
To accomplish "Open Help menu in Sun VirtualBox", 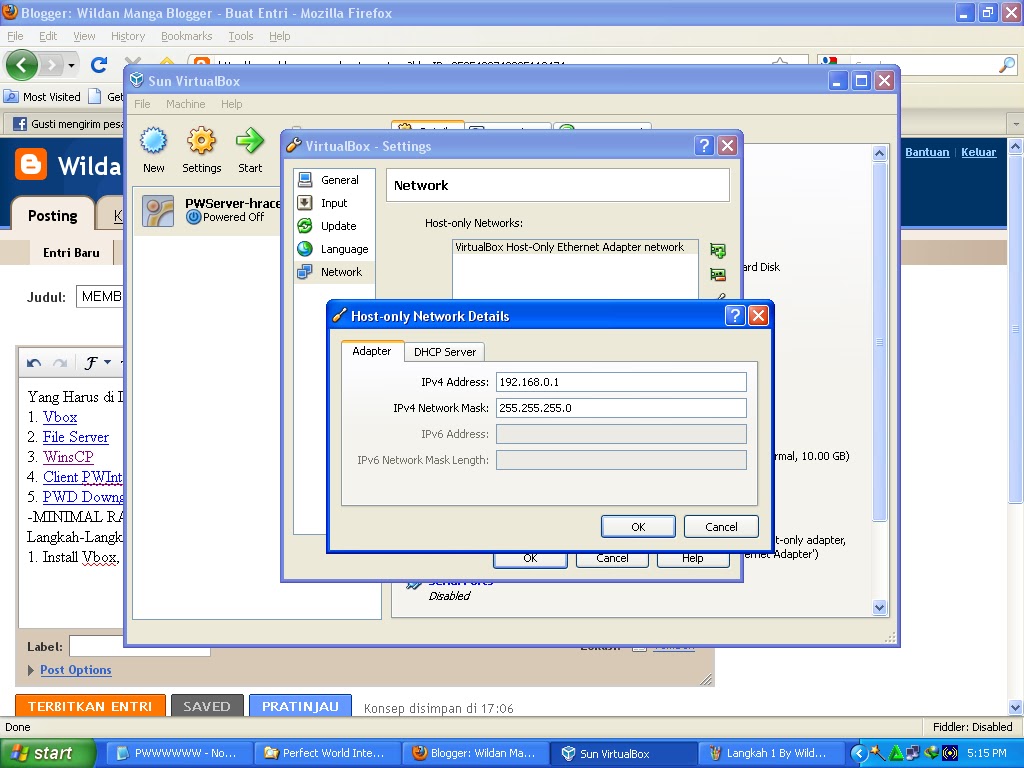I will (x=231, y=104).
